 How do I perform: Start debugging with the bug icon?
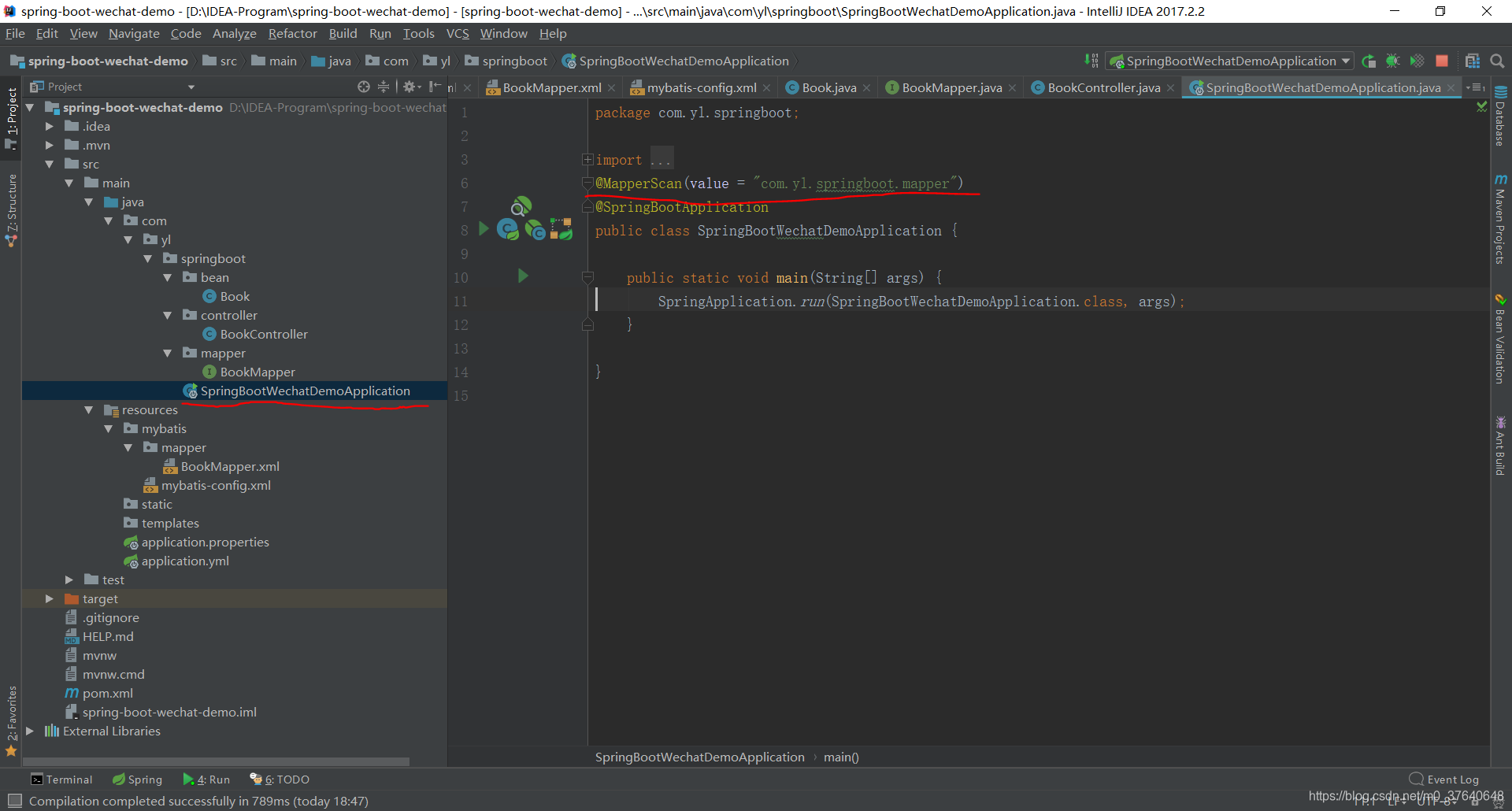click(1392, 61)
